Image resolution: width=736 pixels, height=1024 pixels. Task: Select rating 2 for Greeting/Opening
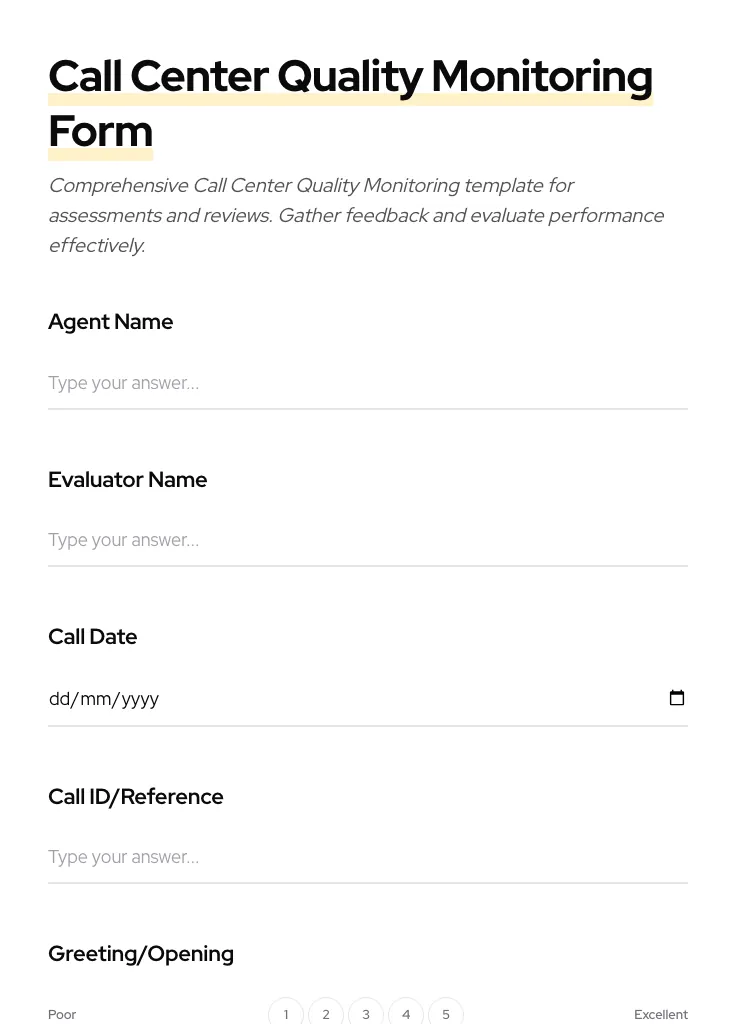(x=326, y=1013)
